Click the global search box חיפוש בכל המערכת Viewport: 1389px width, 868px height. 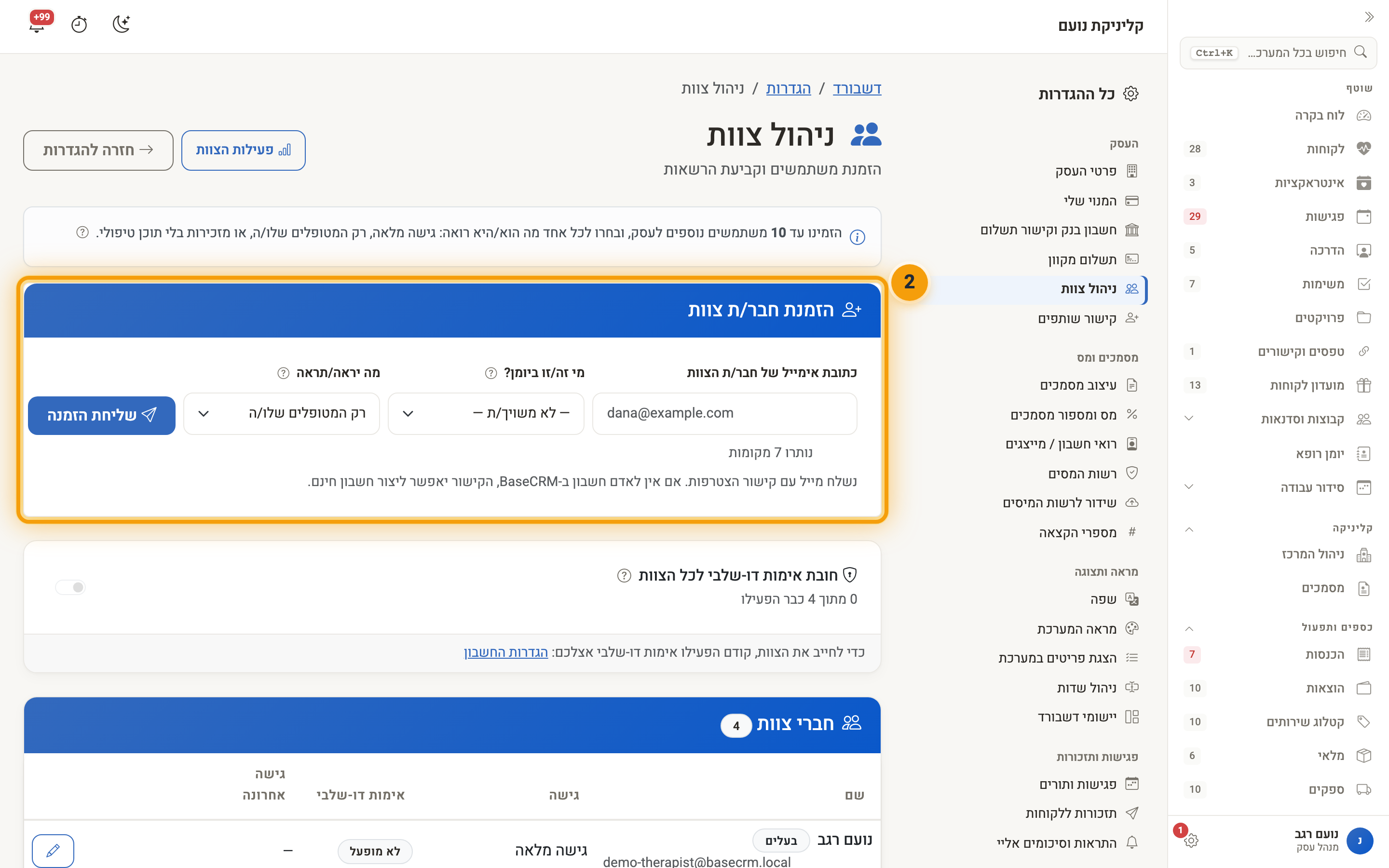1278,53
